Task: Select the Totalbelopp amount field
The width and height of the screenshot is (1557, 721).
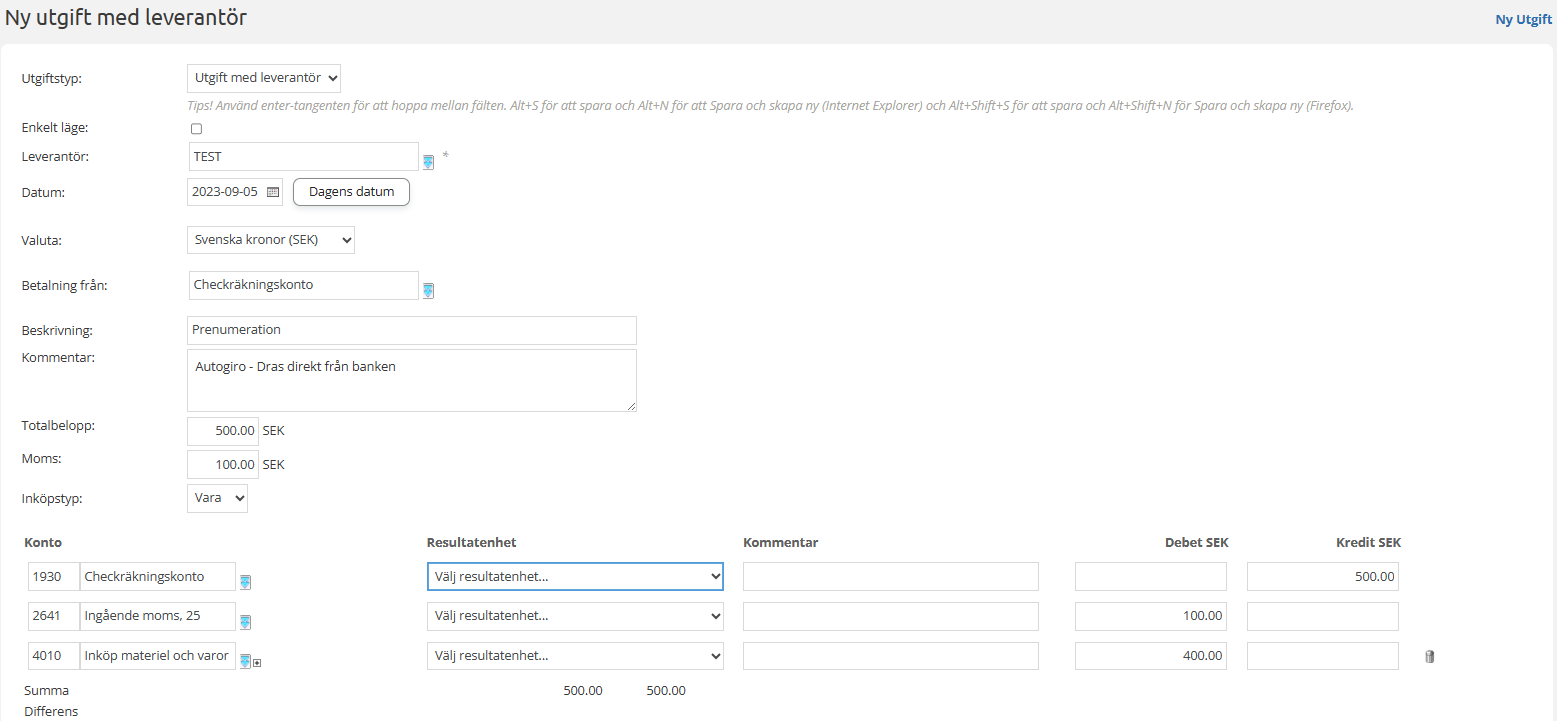Action: coord(222,431)
